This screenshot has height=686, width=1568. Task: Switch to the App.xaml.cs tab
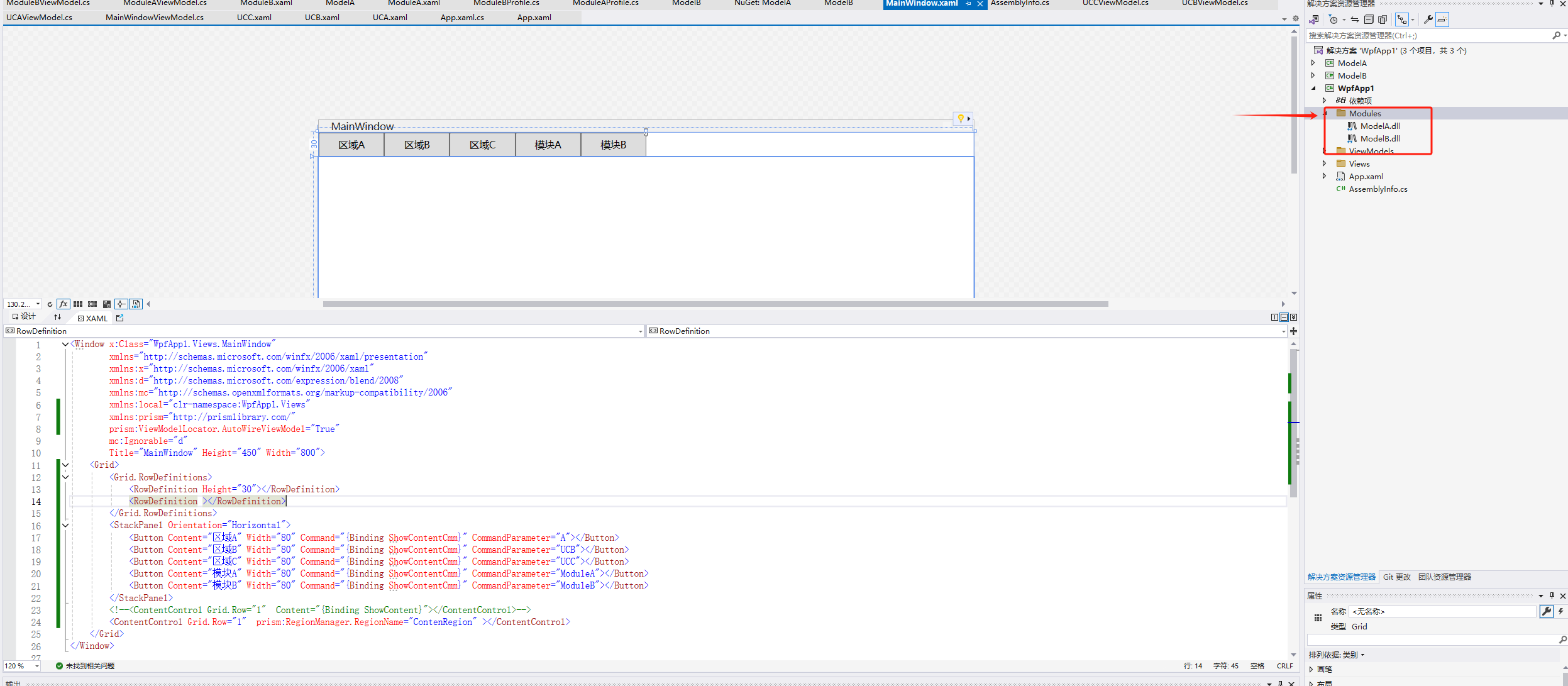coord(462,17)
